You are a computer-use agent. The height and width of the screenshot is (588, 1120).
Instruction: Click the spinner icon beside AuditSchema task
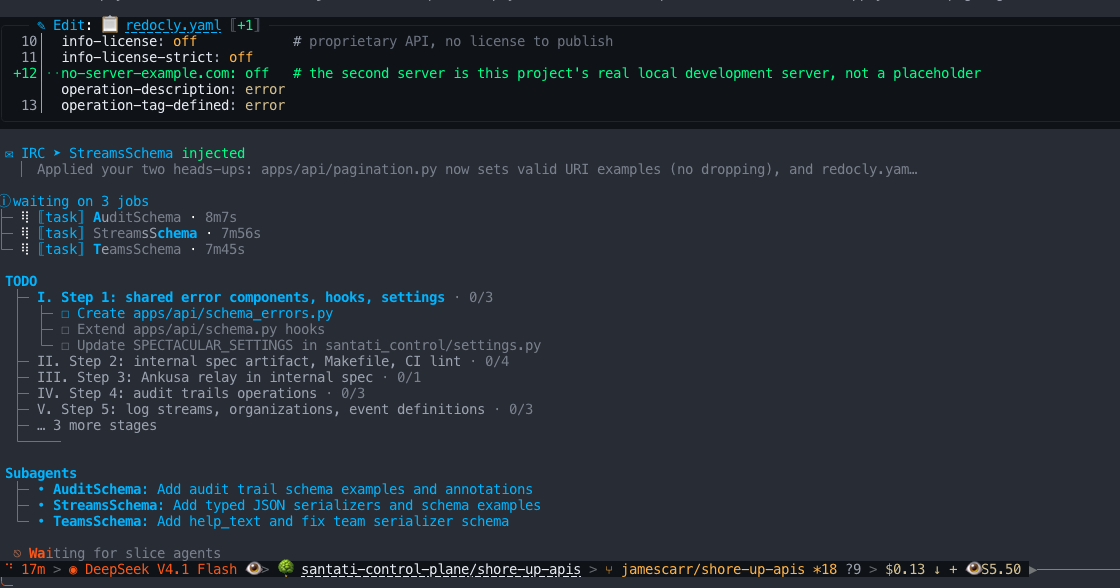(25, 217)
